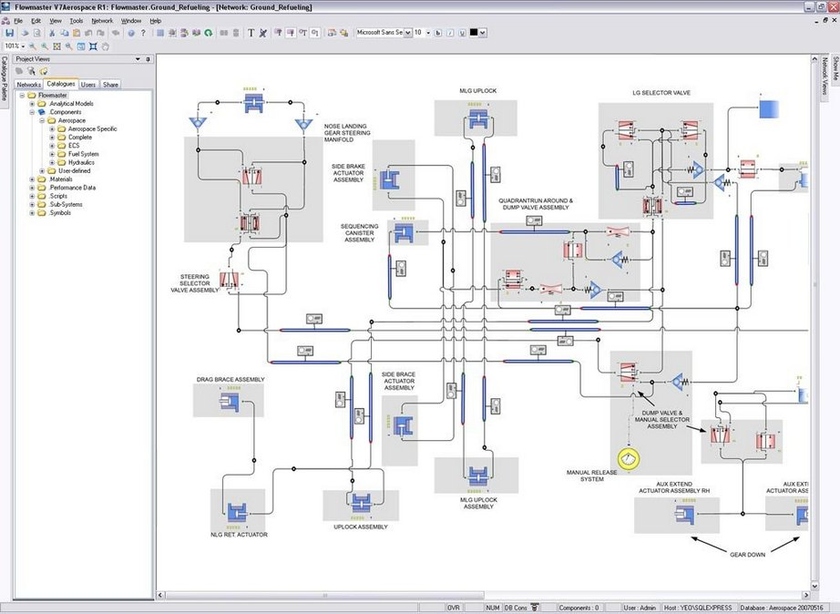The width and height of the screenshot is (840, 614).
Task: Open the Microsoft Sans Serif font dropdown
Action: click(407, 33)
